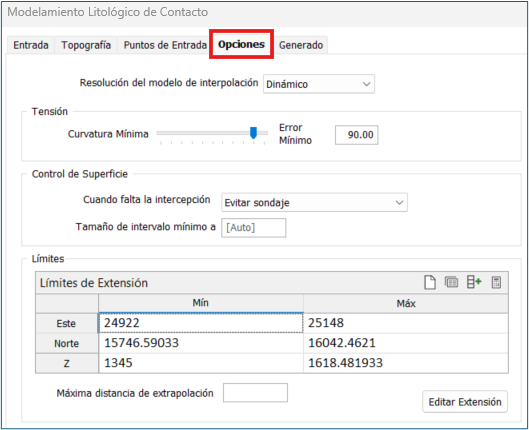
Task: Click the rows icon with green plus
Action: [474, 282]
